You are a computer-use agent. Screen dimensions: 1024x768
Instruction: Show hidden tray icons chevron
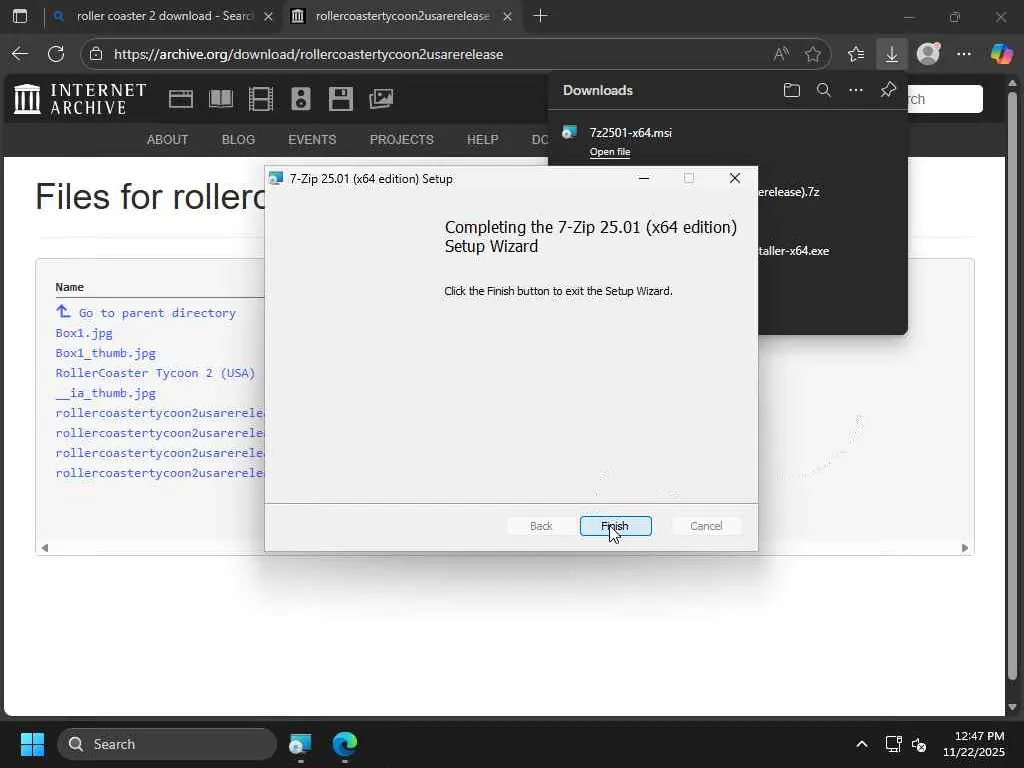862,744
